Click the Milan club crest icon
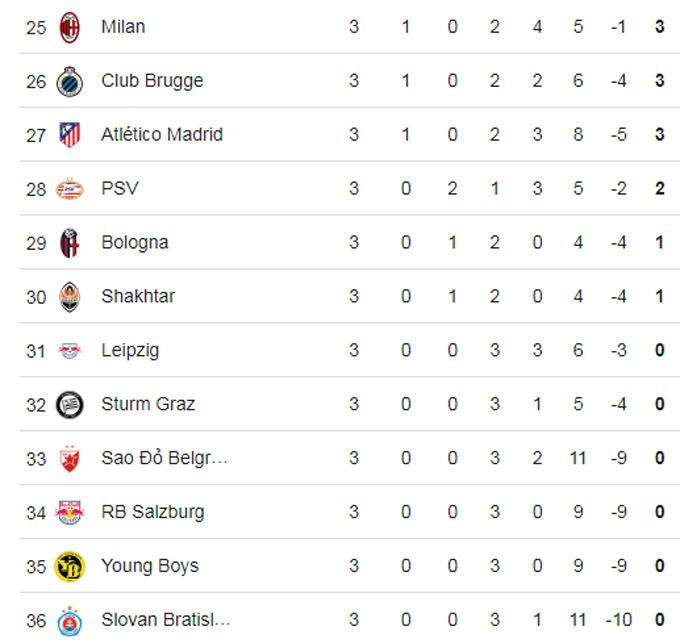 coord(69,27)
